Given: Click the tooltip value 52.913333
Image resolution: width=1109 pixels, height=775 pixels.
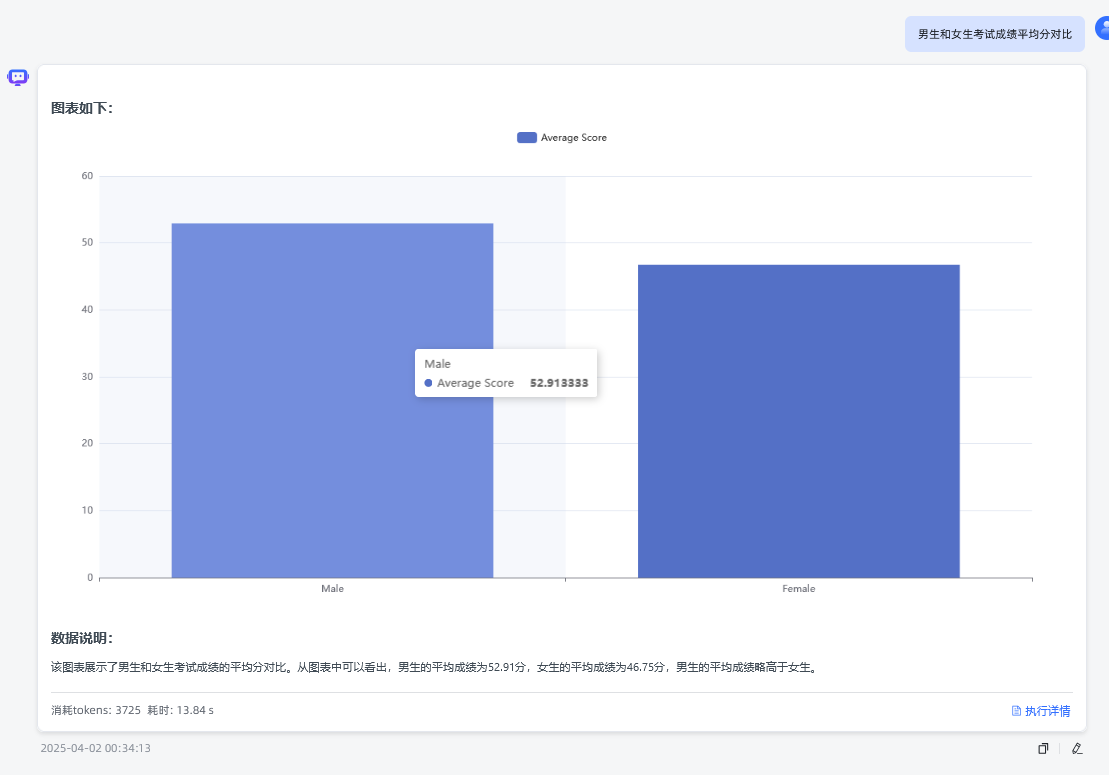Looking at the screenshot, I should [x=558, y=383].
